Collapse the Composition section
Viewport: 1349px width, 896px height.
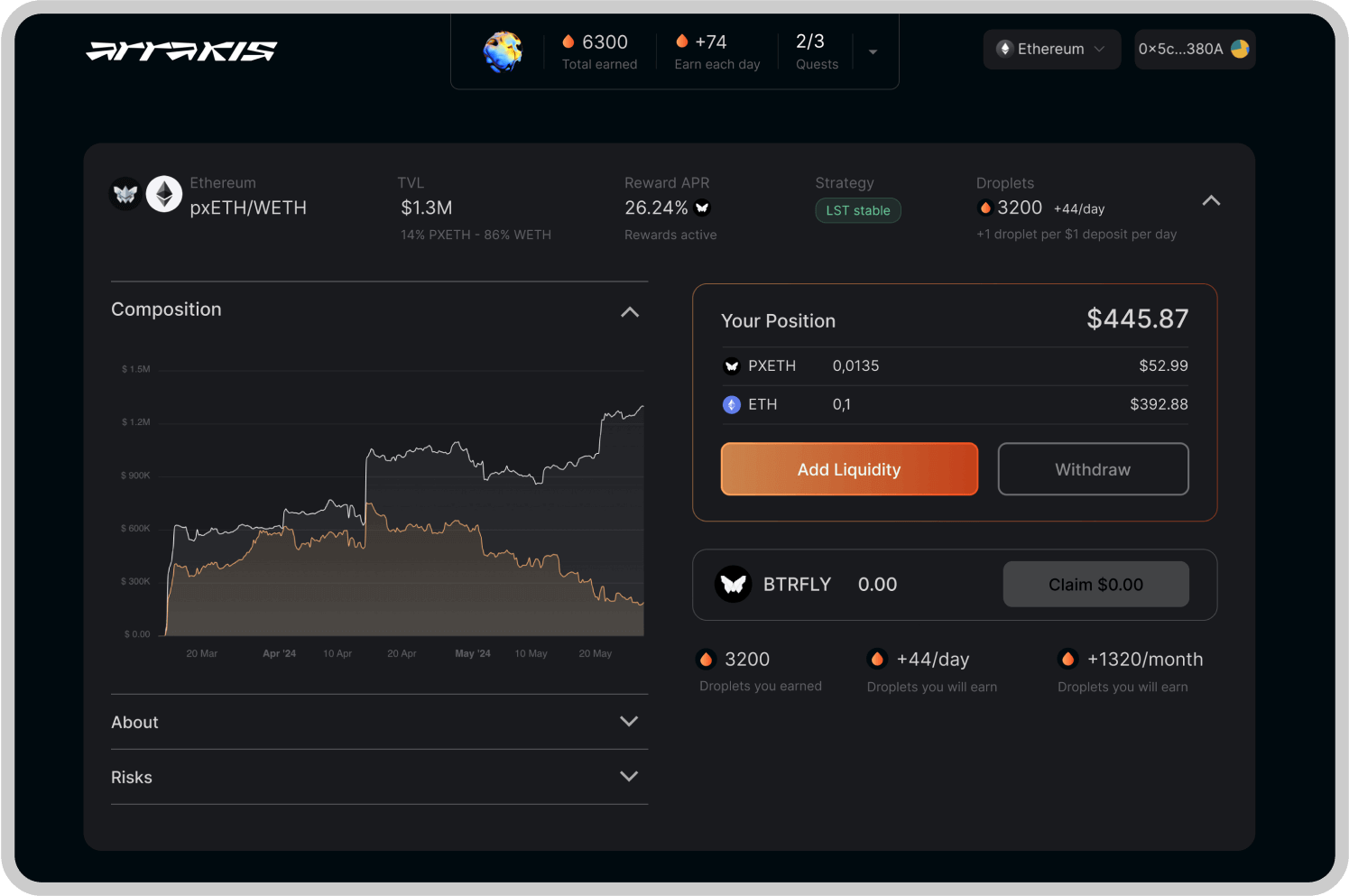629,311
